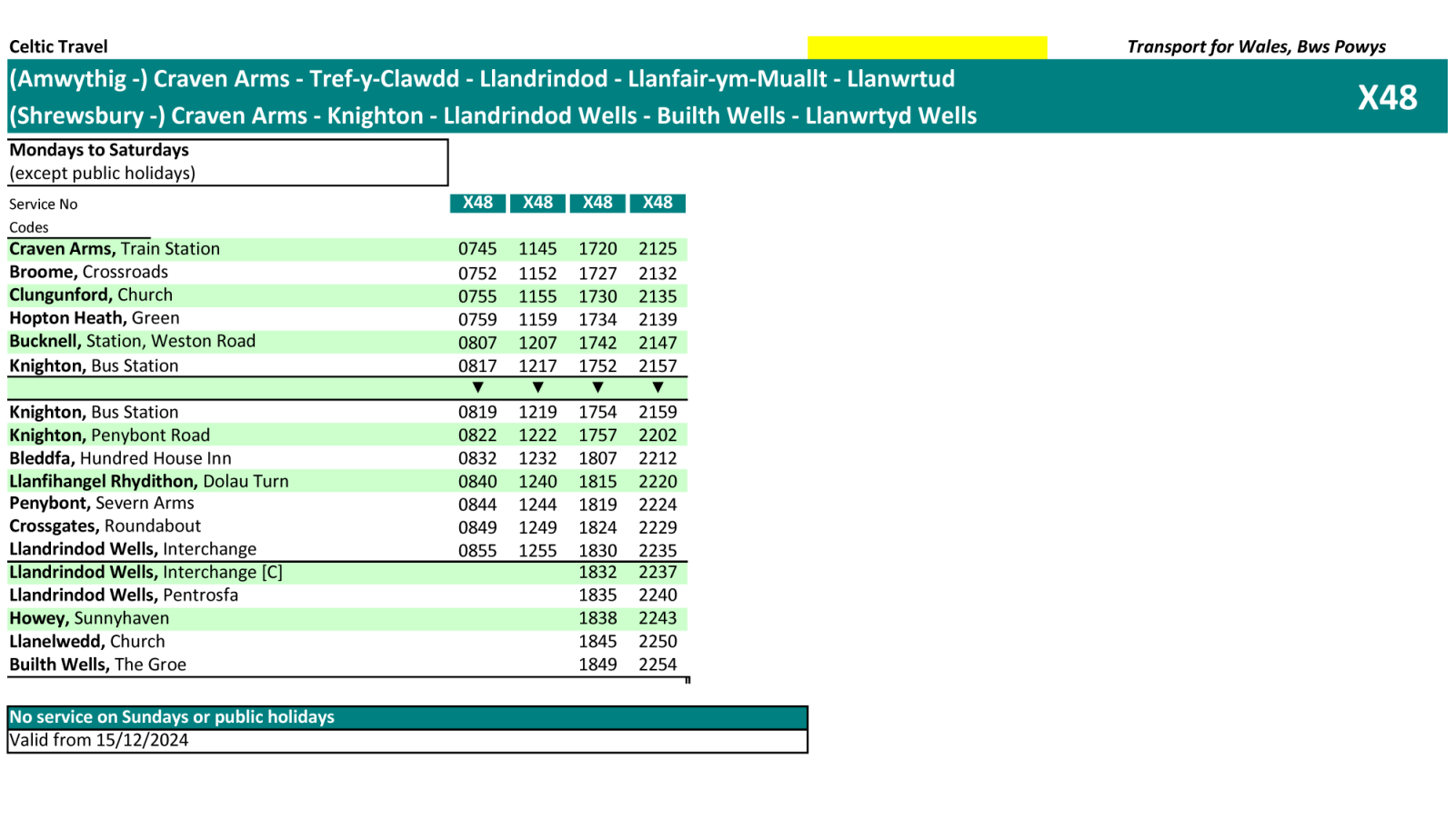Click the 2254 Builth Wells time
Screen dimensions: 1455x840
657,665
